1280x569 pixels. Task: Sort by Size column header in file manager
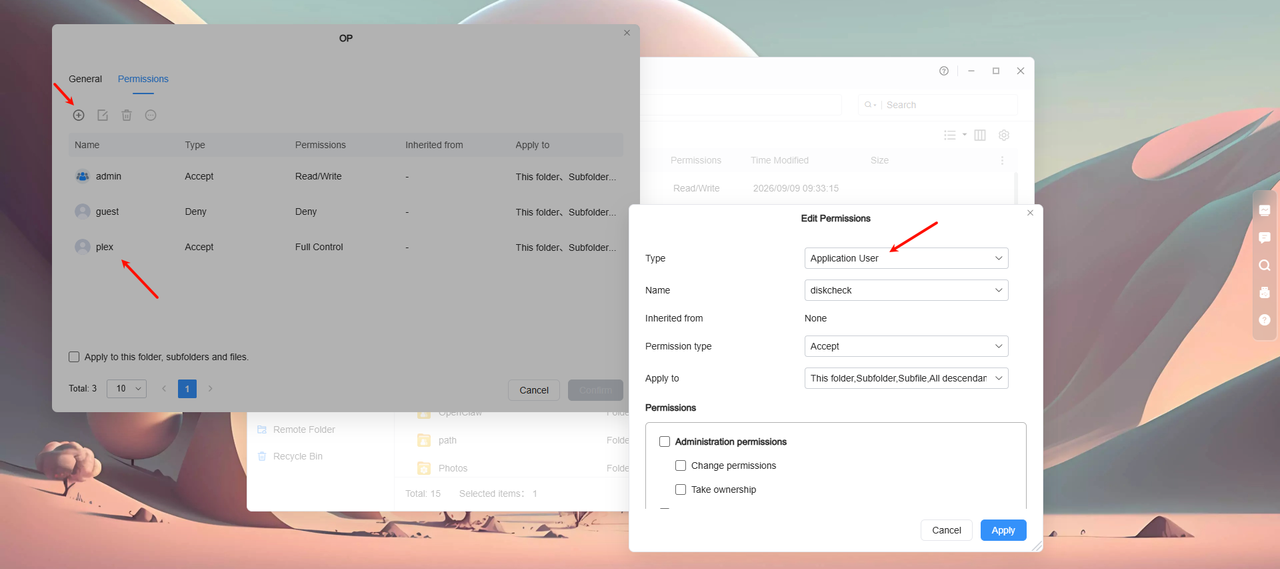click(879, 160)
